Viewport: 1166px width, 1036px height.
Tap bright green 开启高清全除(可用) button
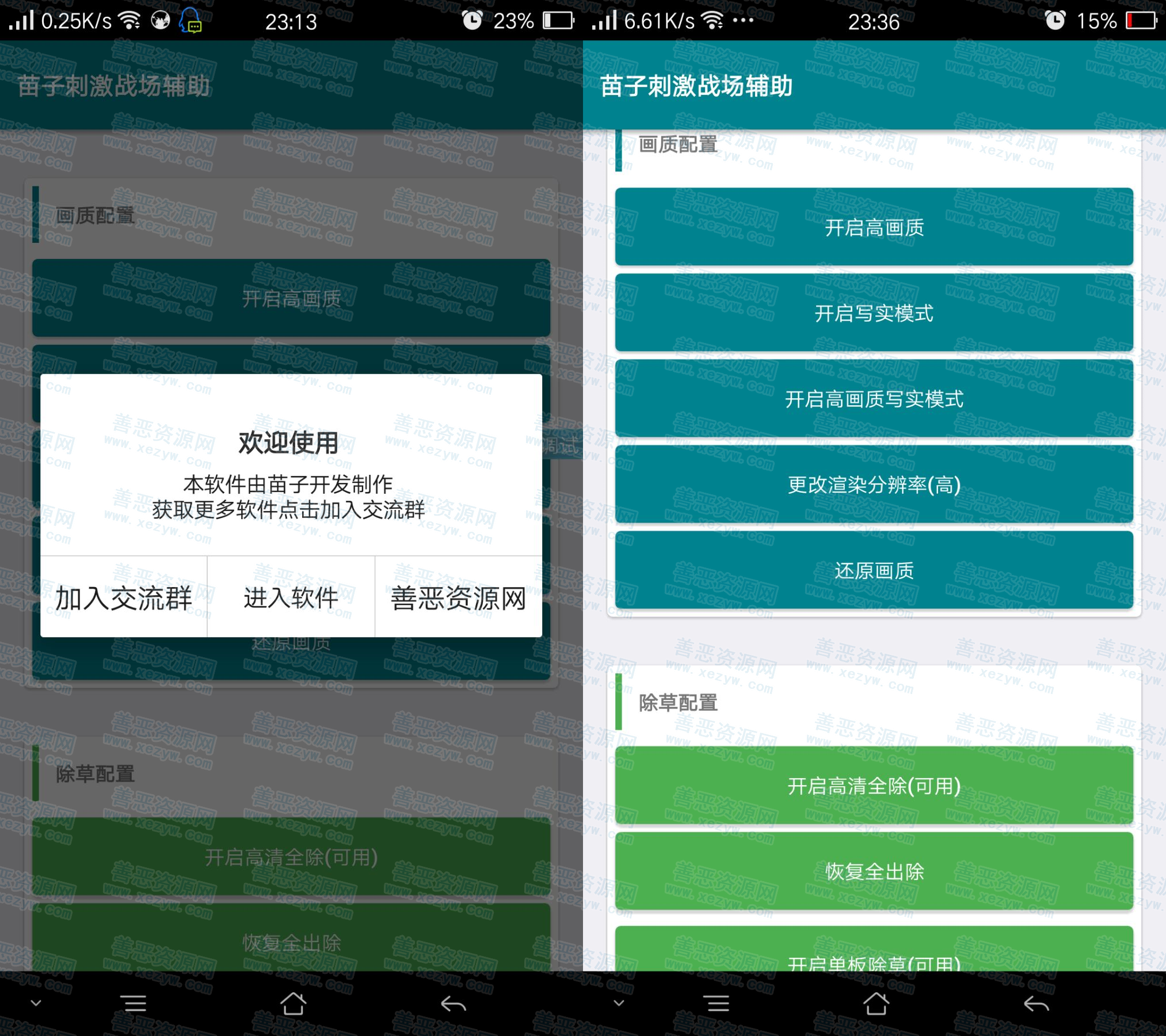[x=874, y=786]
